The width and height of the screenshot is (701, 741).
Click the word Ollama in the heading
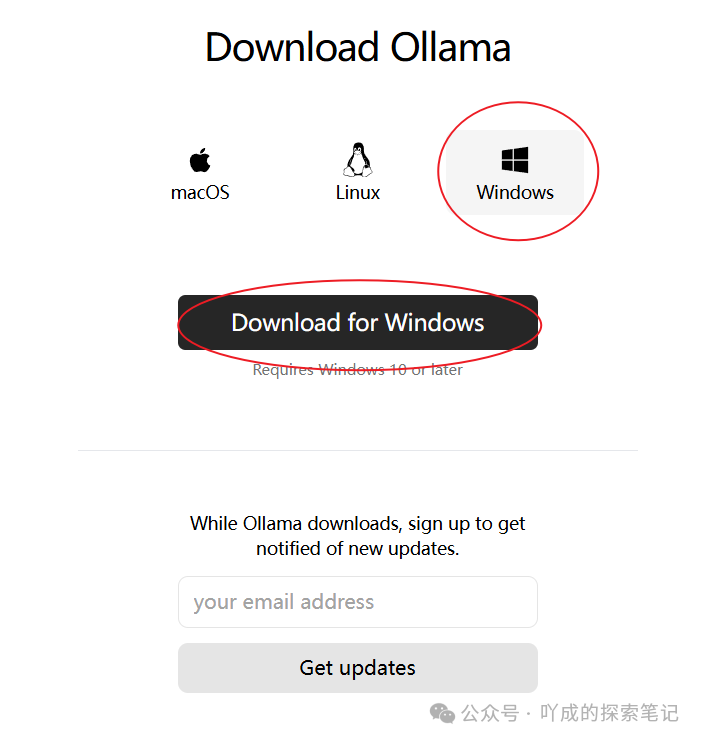coord(450,47)
